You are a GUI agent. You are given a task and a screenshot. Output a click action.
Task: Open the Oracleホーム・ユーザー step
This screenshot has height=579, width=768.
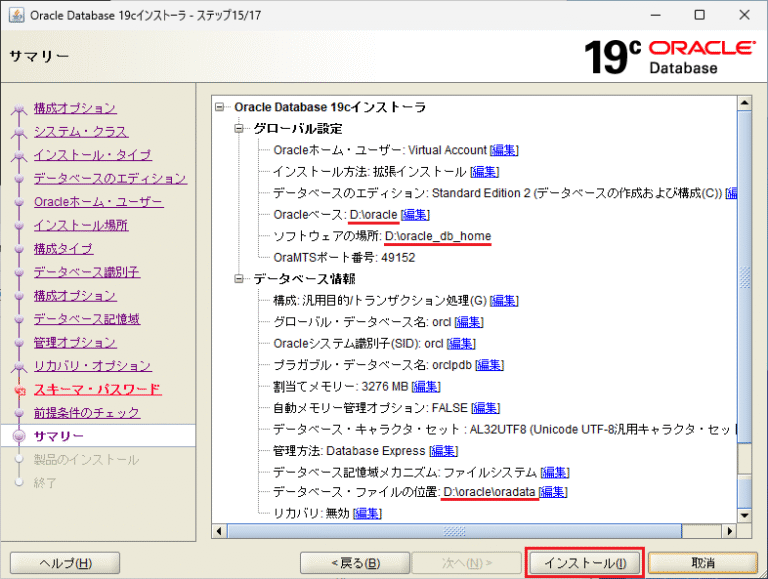click(x=98, y=202)
